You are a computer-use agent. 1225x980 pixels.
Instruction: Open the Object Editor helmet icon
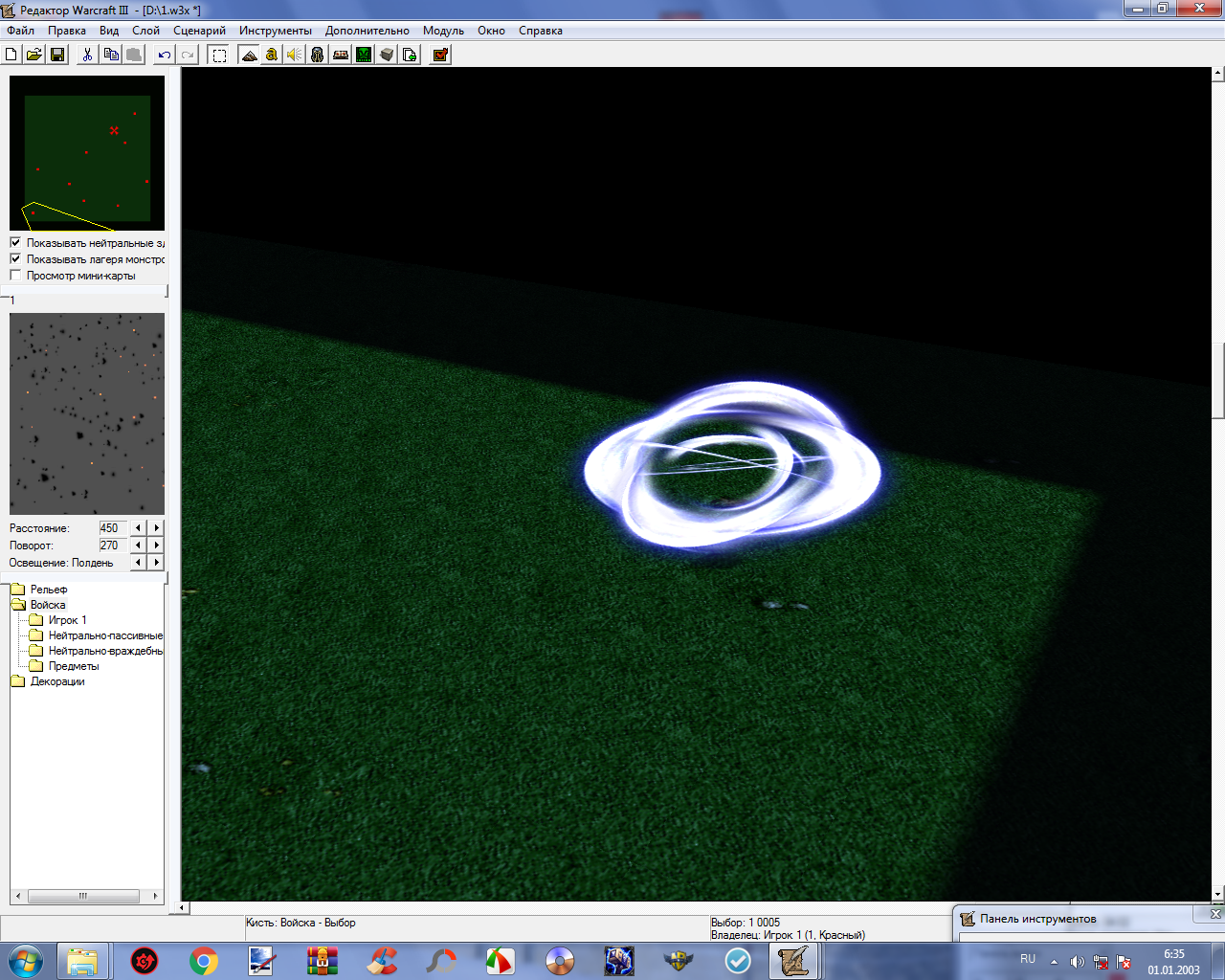[x=318, y=55]
